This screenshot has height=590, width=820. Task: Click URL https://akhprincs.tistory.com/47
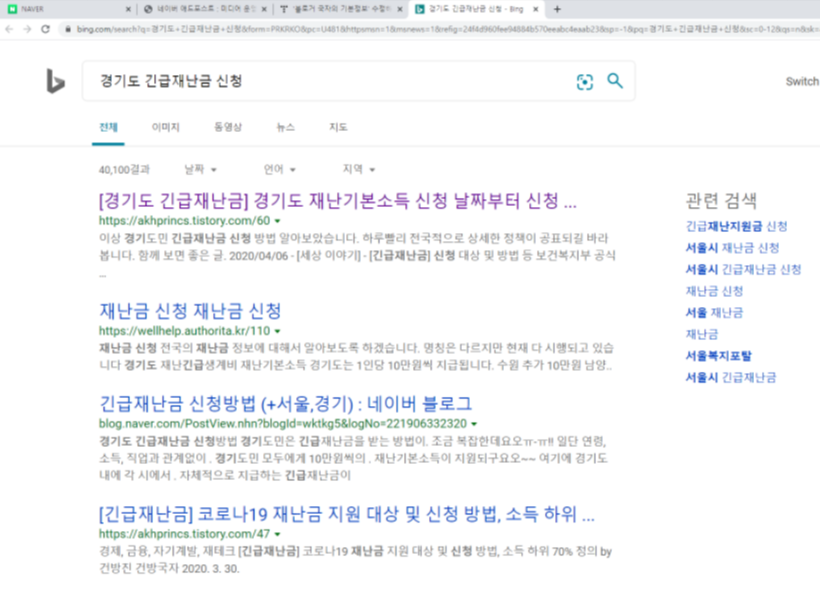185,534
